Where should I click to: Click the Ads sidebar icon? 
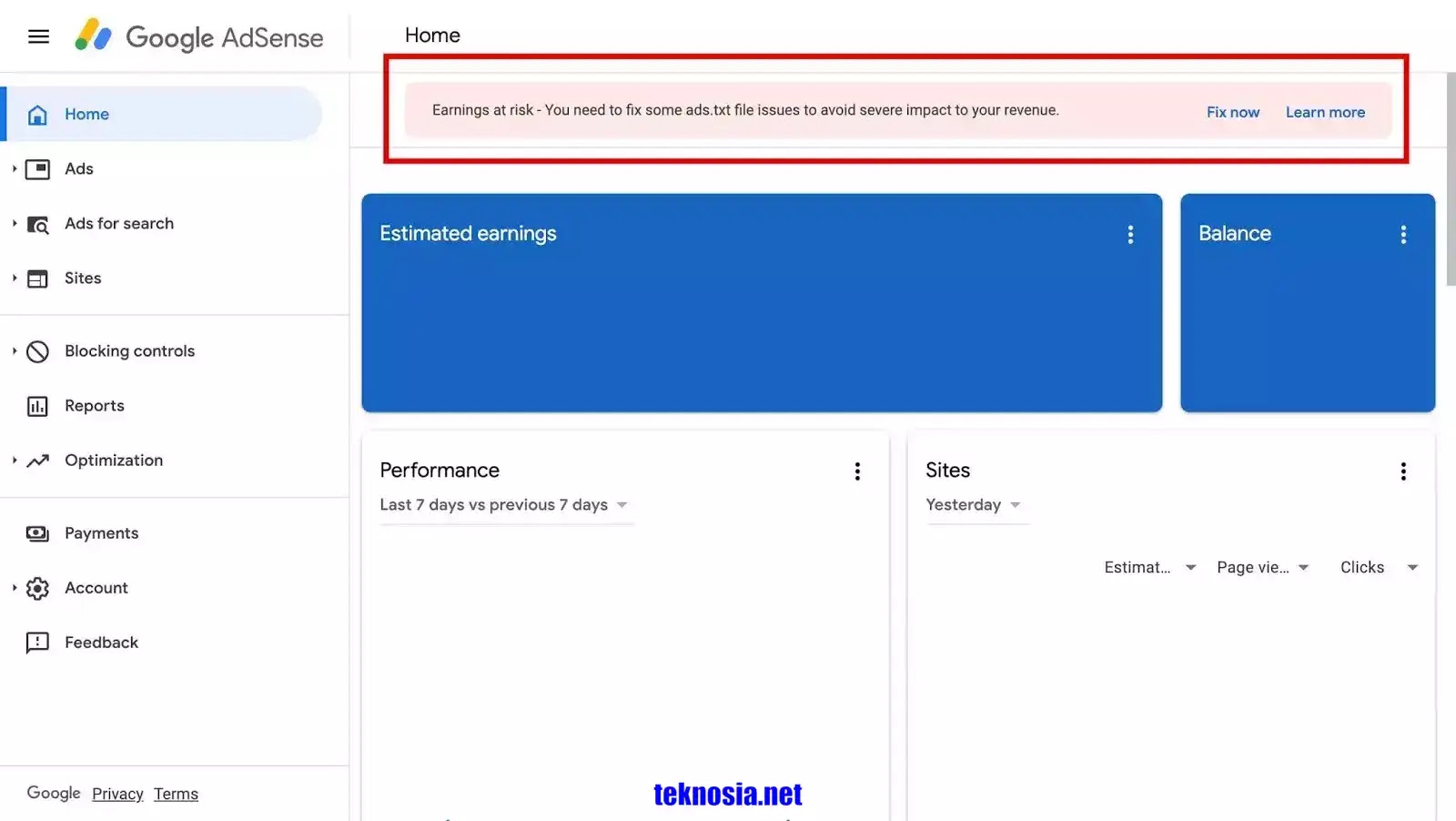click(x=37, y=169)
